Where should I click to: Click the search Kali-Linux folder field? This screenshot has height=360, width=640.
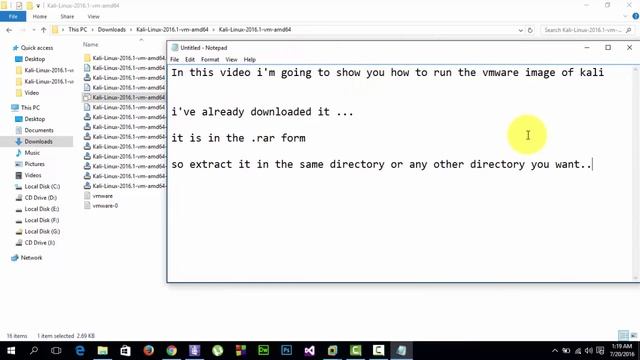(x=587, y=30)
